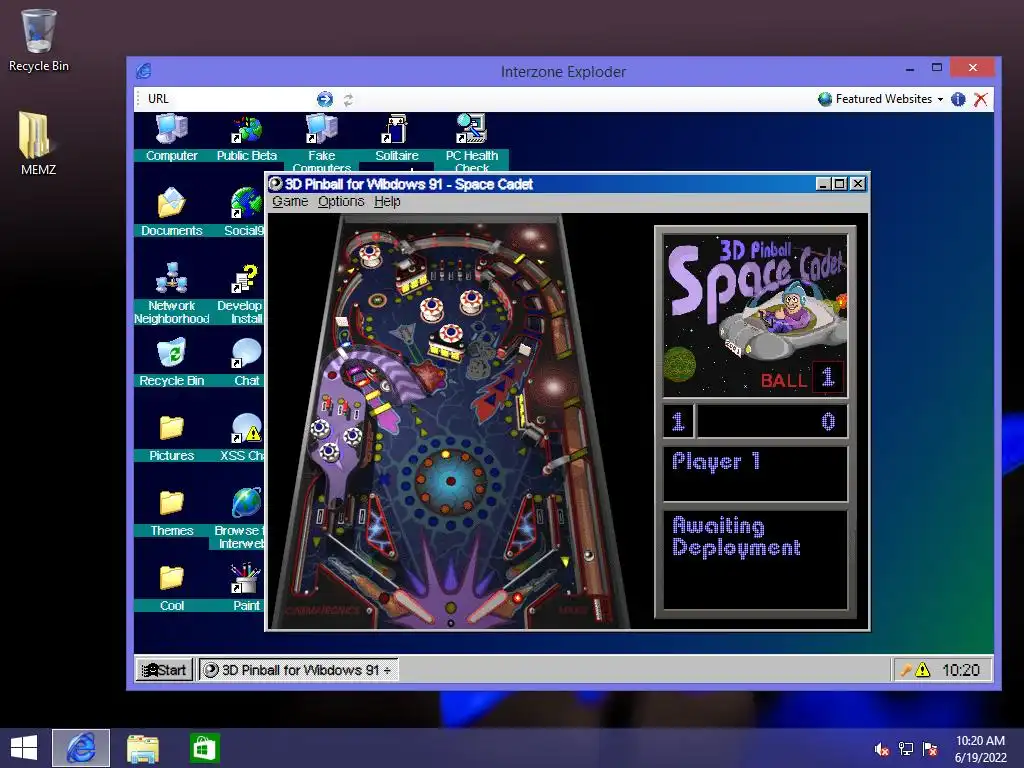The width and height of the screenshot is (1024, 768).
Task: Click the Start button in inner taskbar
Action: 165,670
